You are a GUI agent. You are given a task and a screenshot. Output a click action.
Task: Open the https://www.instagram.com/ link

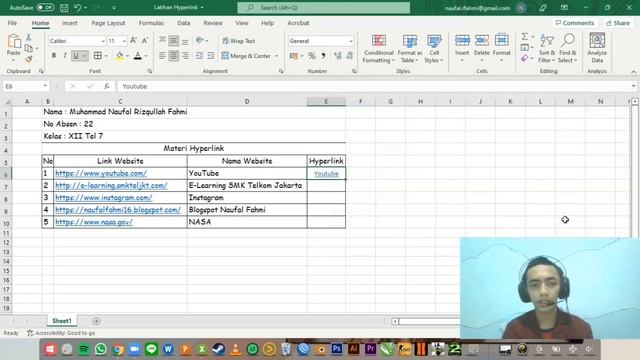[x=104, y=198]
